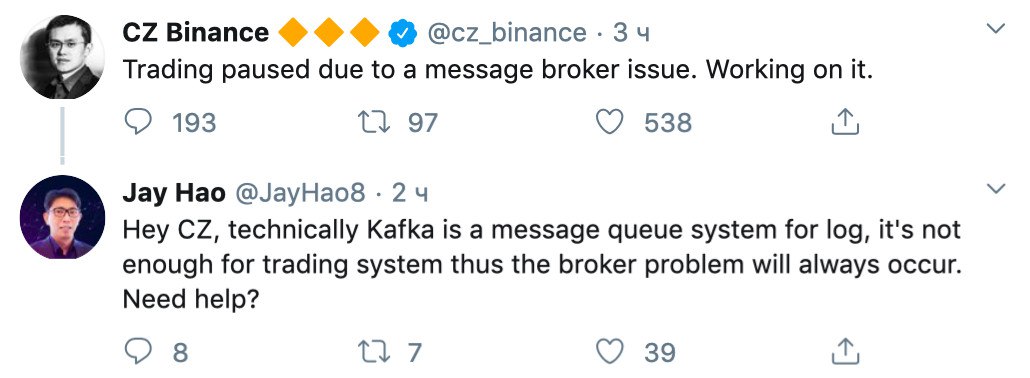Click the Jay Hao display name
This screenshot has height=378, width=1030.
(x=174, y=193)
